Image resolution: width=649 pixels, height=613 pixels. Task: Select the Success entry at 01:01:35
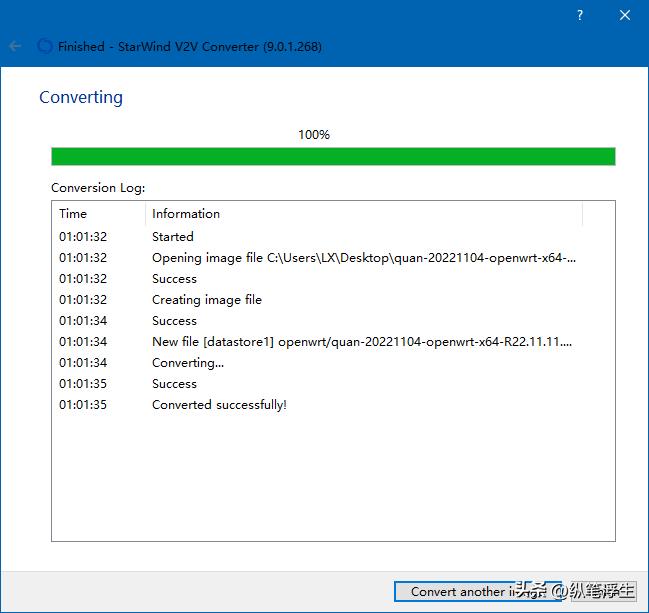tap(174, 384)
